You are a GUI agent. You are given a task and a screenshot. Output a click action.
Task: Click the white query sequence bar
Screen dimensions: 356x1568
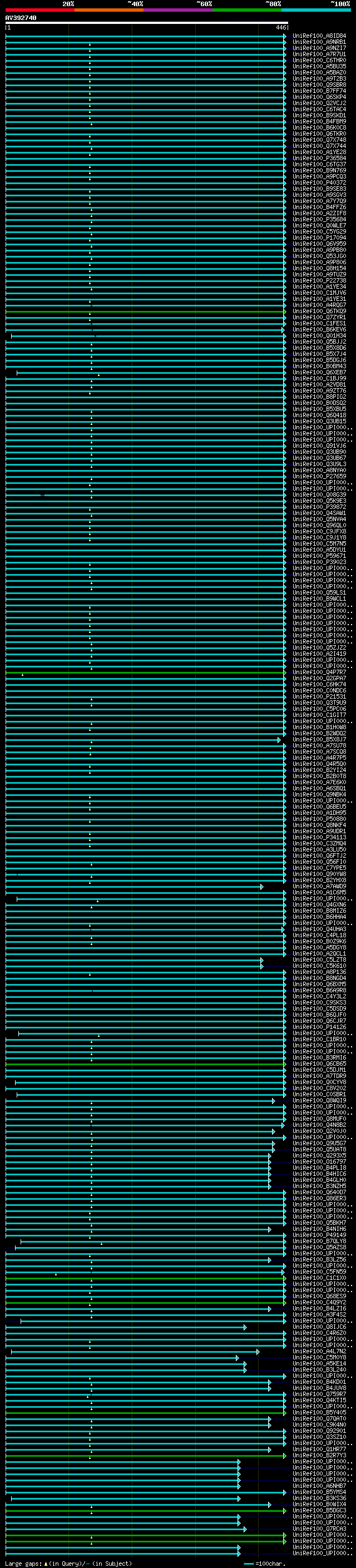coord(146,22)
